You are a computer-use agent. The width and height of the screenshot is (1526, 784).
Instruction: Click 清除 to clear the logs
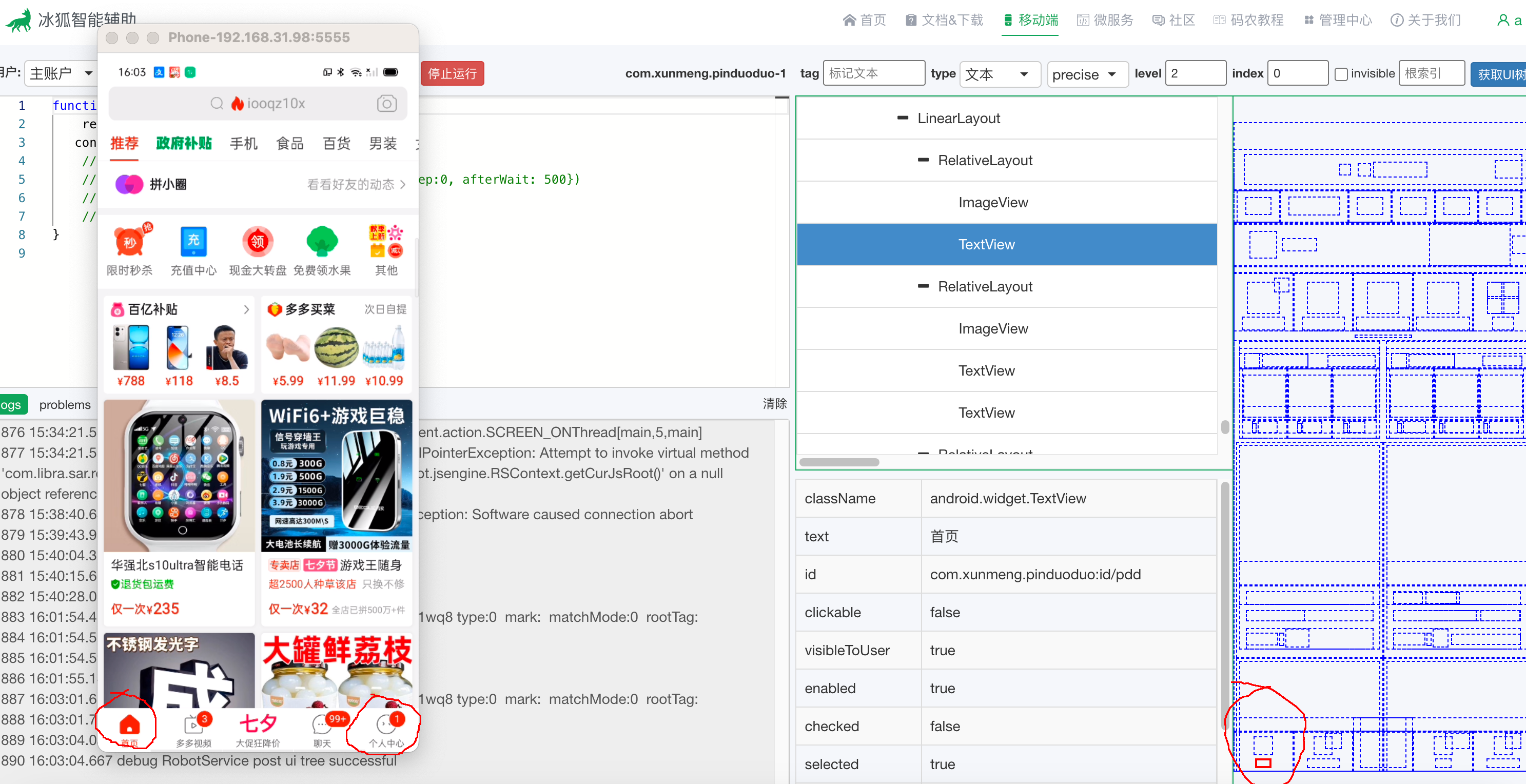pyautogui.click(x=775, y=404)
